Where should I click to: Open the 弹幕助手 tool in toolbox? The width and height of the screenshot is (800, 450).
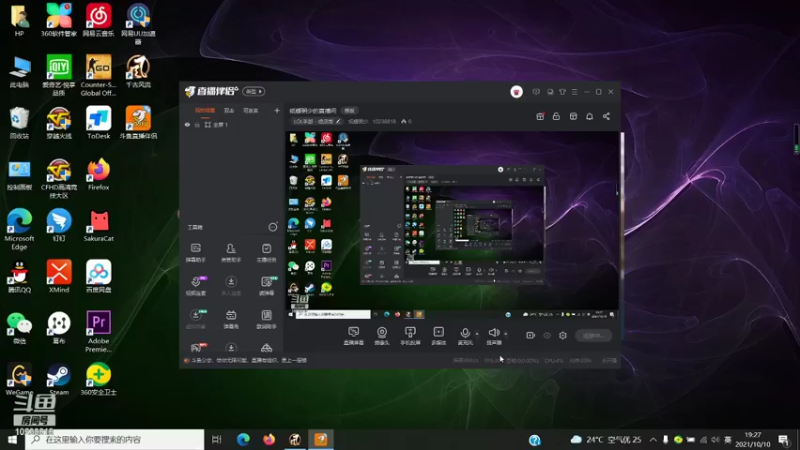pyautogui.click(x=195, y=253)
